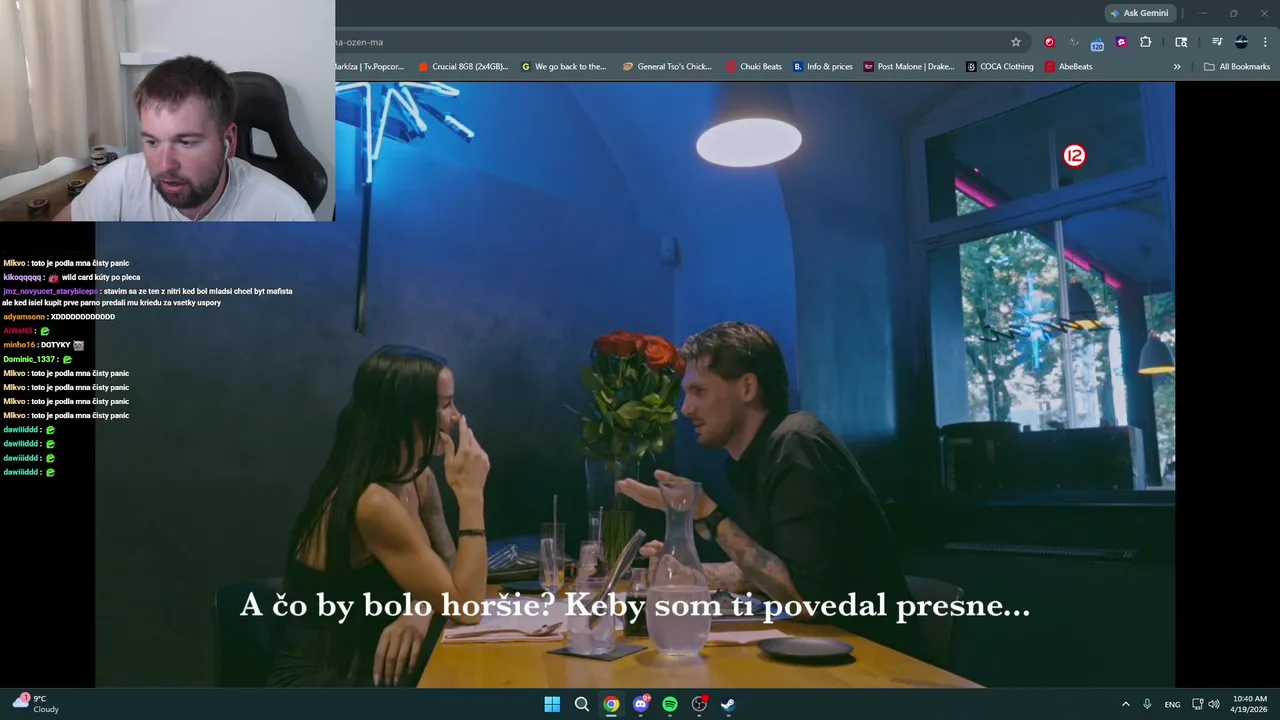Switch the ENG input language
Screen dimensions: 1280x720
click(1172, 704)
